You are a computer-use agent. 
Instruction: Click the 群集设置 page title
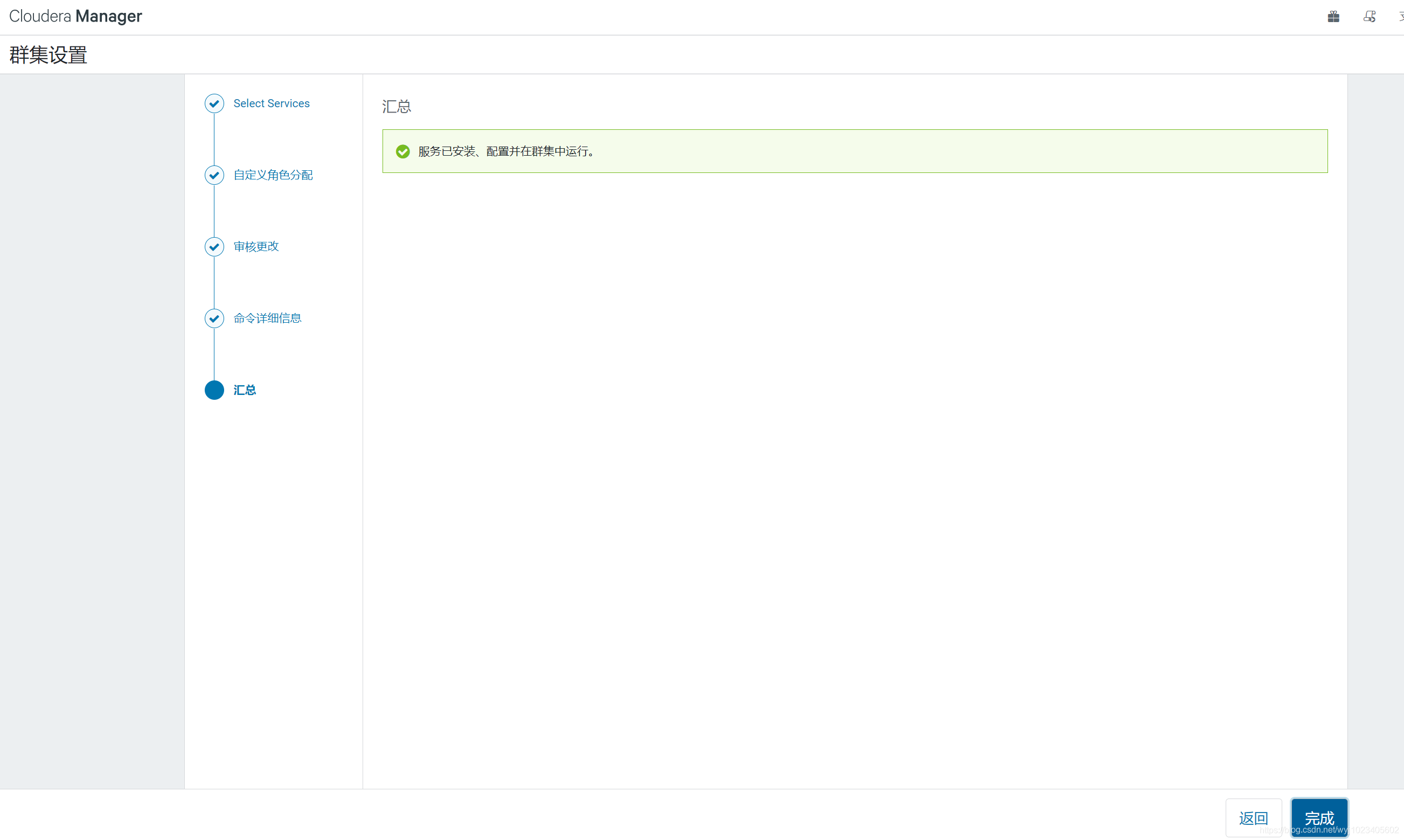(x=48, y=55)
